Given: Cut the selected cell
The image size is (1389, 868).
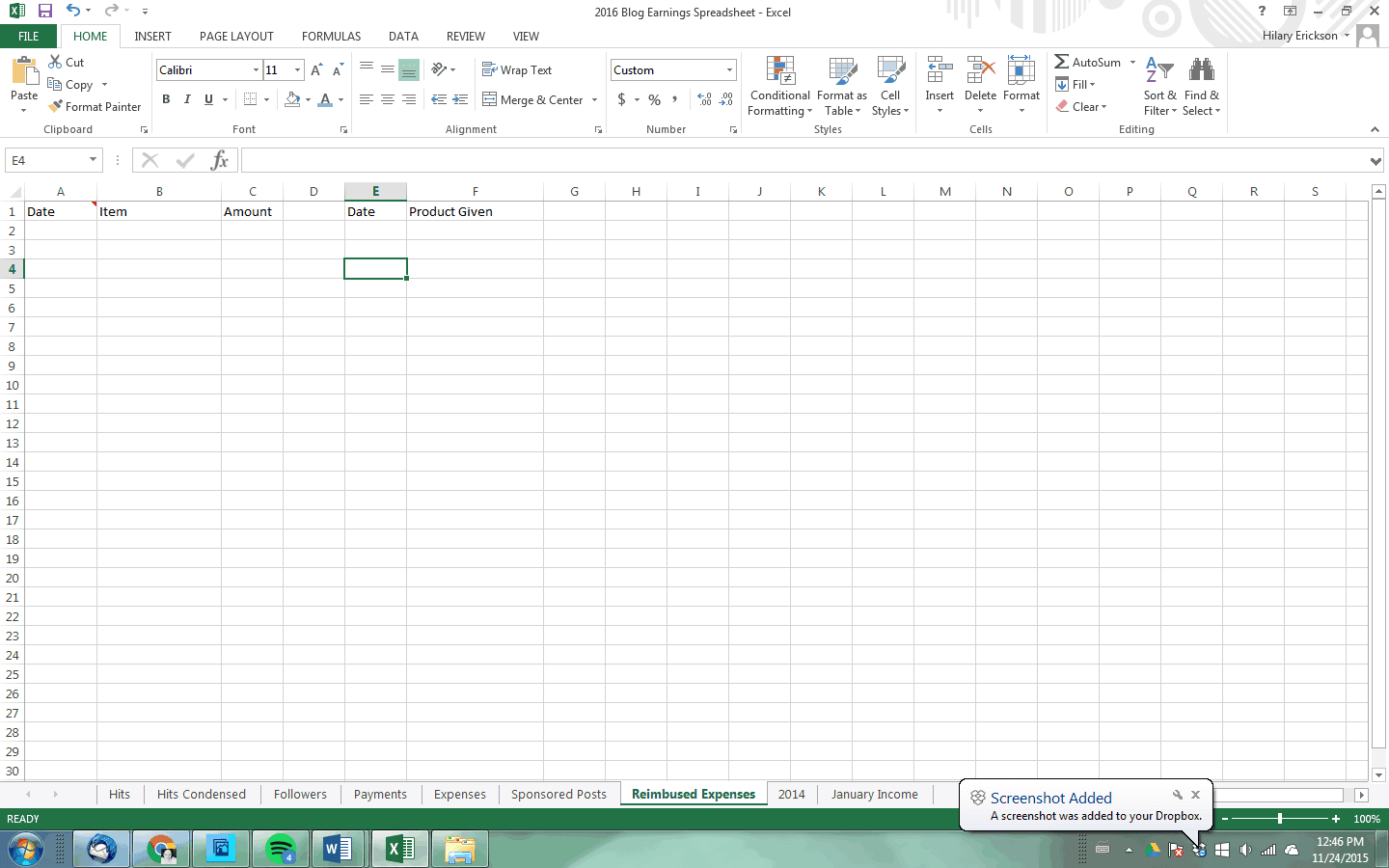Looking at the screenshot, I should coord(67,62).
